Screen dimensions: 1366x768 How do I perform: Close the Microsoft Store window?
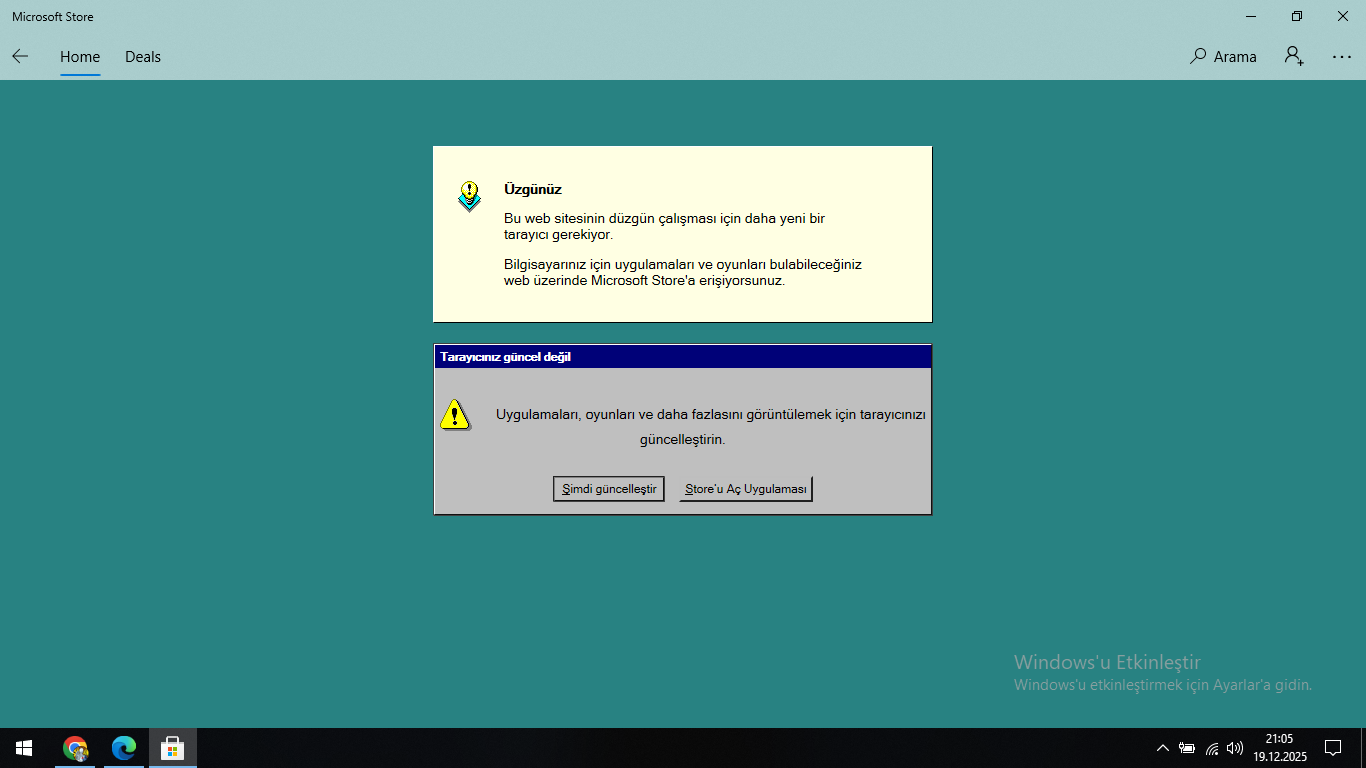[x=1343, y=16]
